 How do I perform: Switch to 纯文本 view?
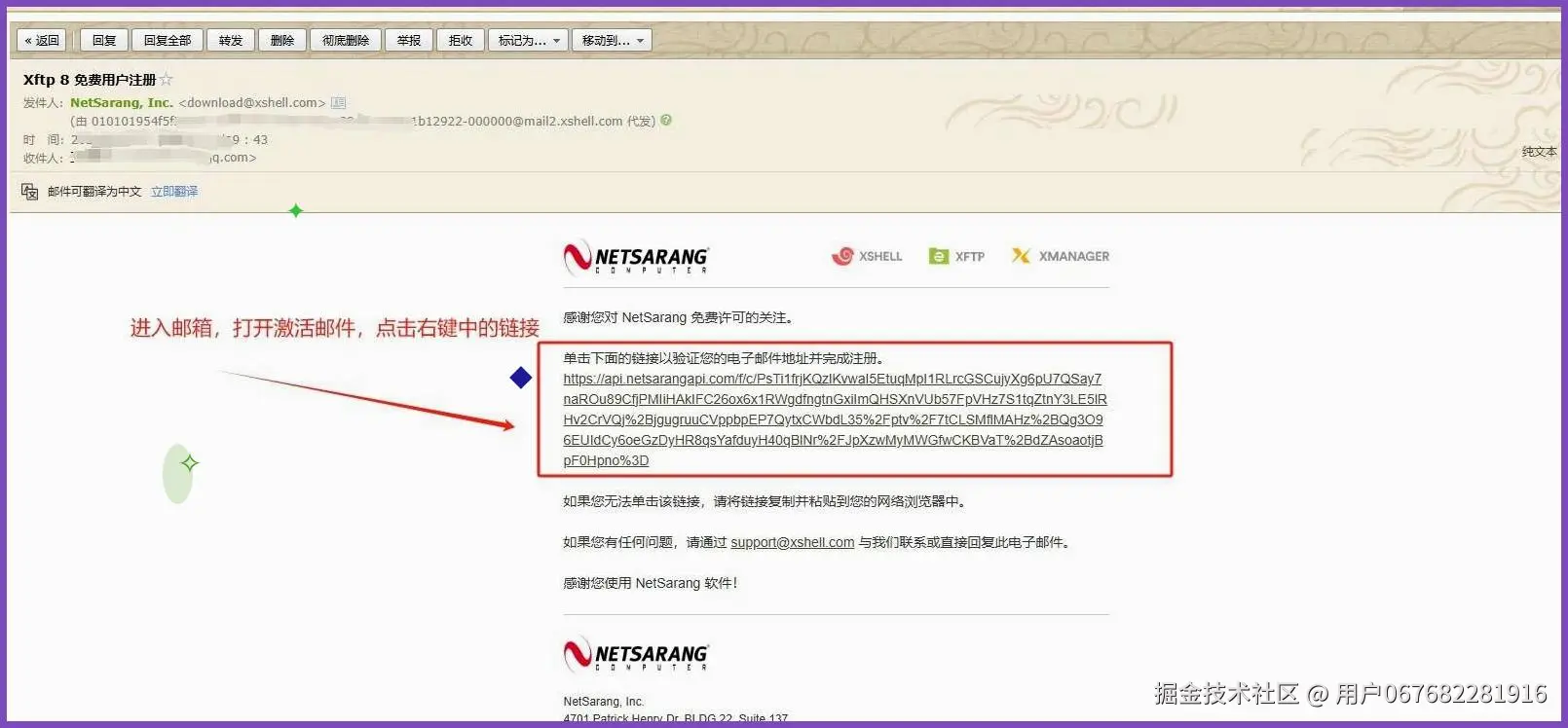click(1539, 152)
